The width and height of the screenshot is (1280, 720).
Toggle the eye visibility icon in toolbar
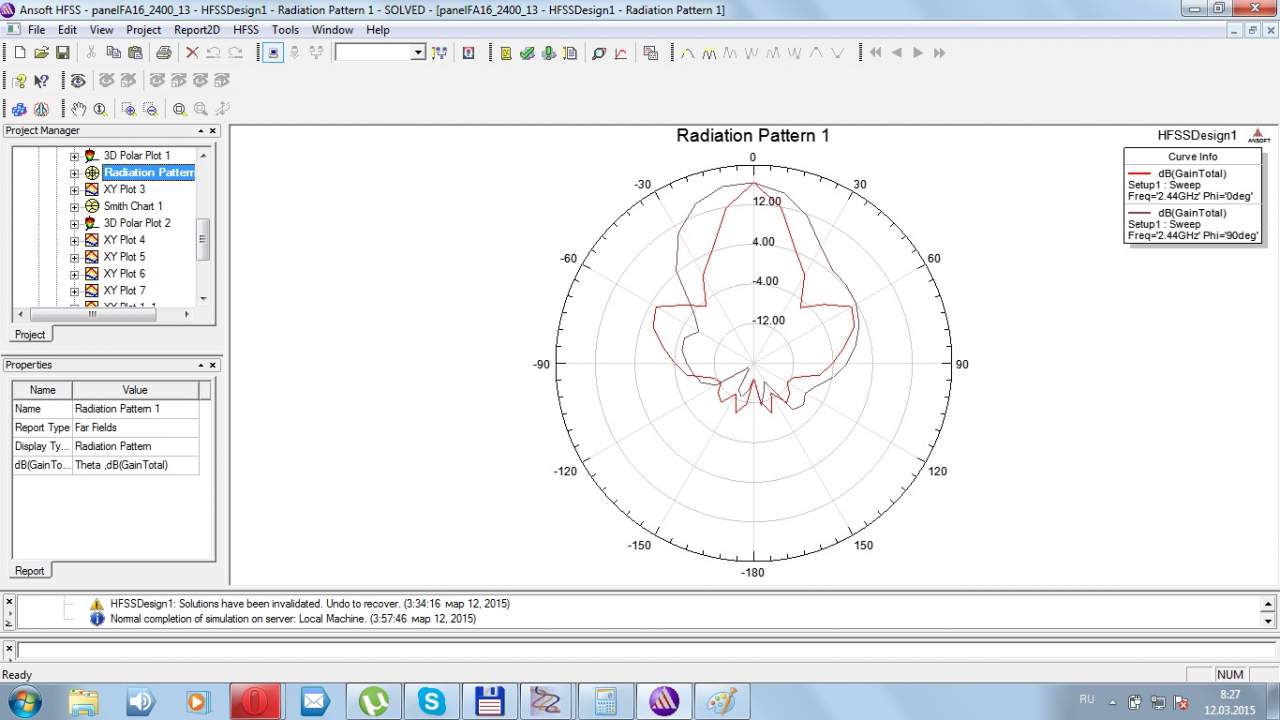(x=78, y=81)
